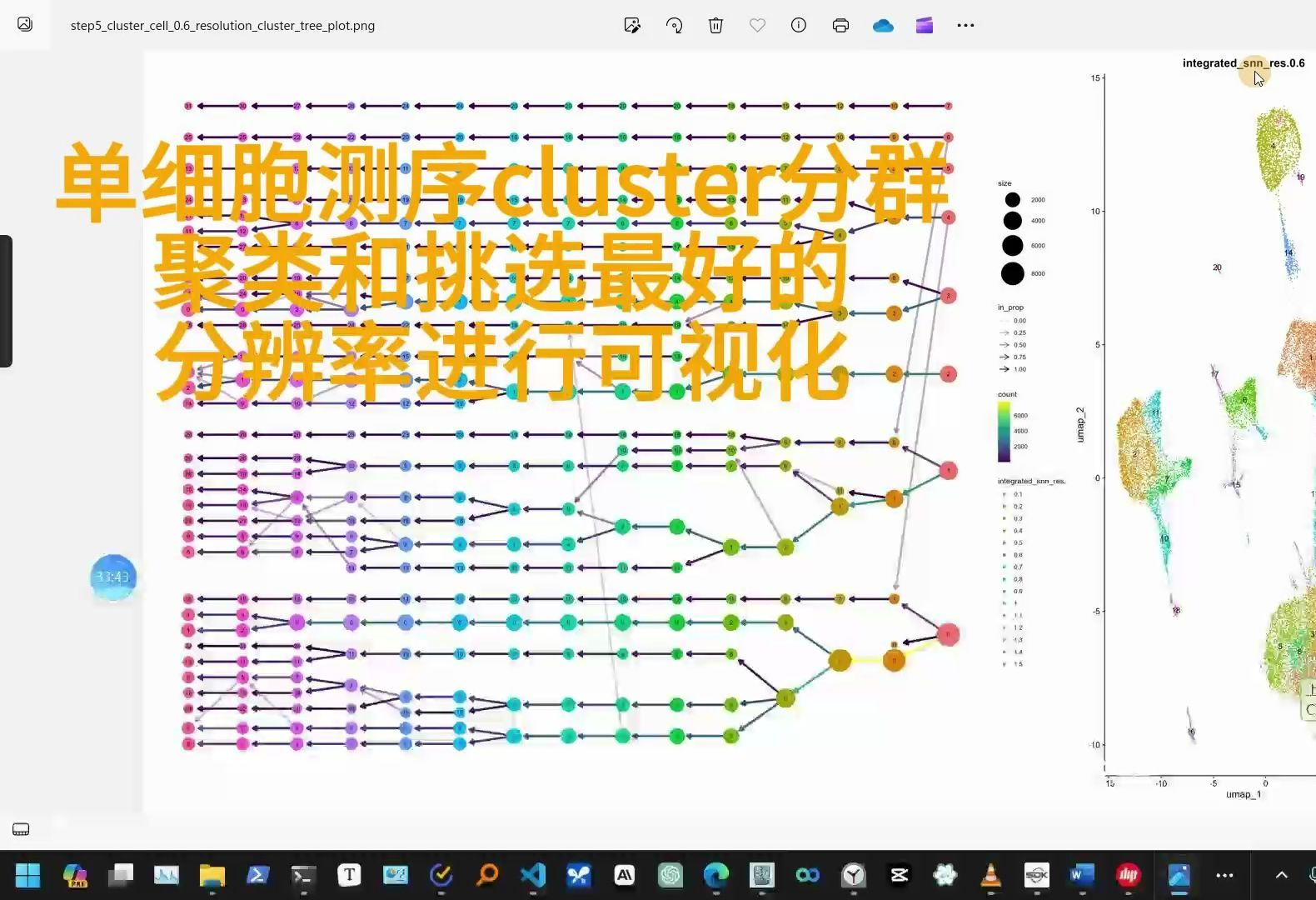The width and height of the screenshot is (1316, 900).
Task: Open the orange magnifier search app on taskbar
Action: pos(487,875)
